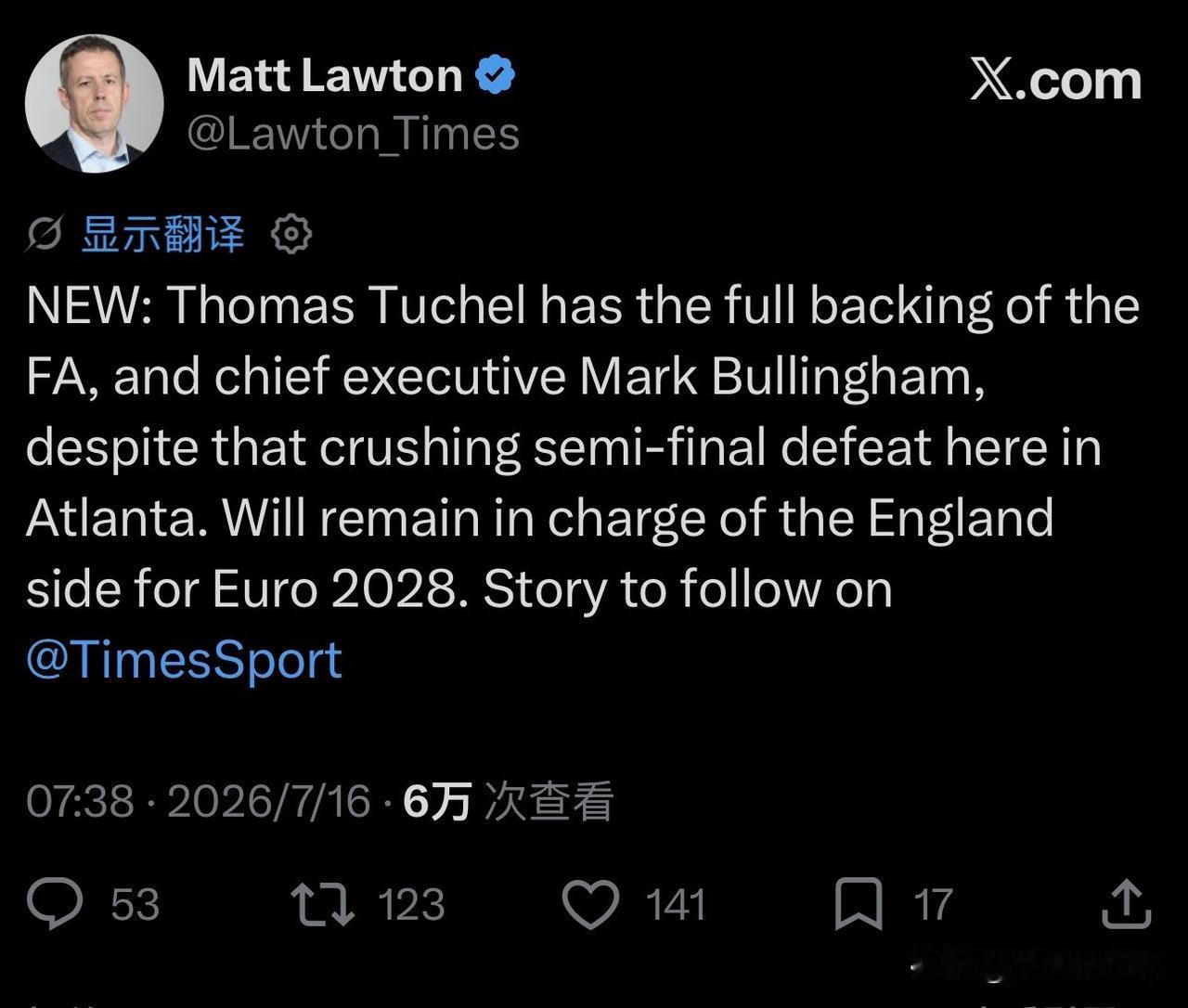Open translation settings gear icon

(291, 235)
